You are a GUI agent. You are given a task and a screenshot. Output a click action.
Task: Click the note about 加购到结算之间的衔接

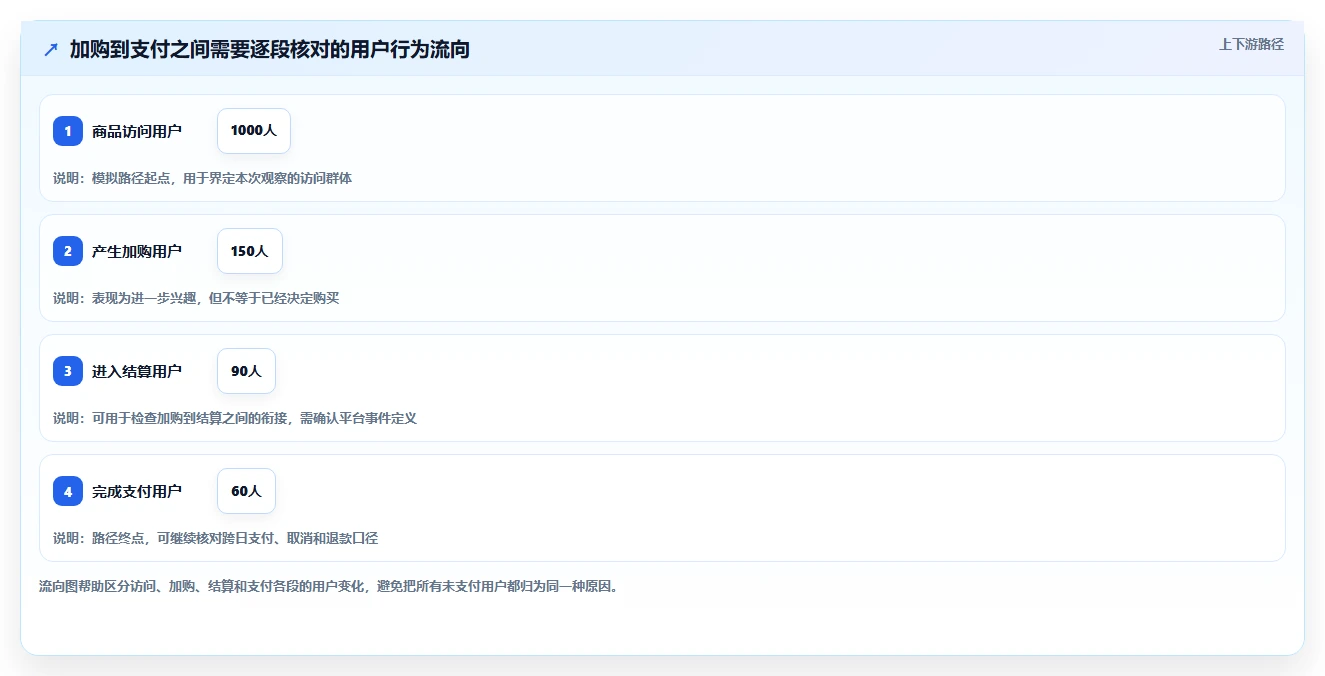click(235, 418)
